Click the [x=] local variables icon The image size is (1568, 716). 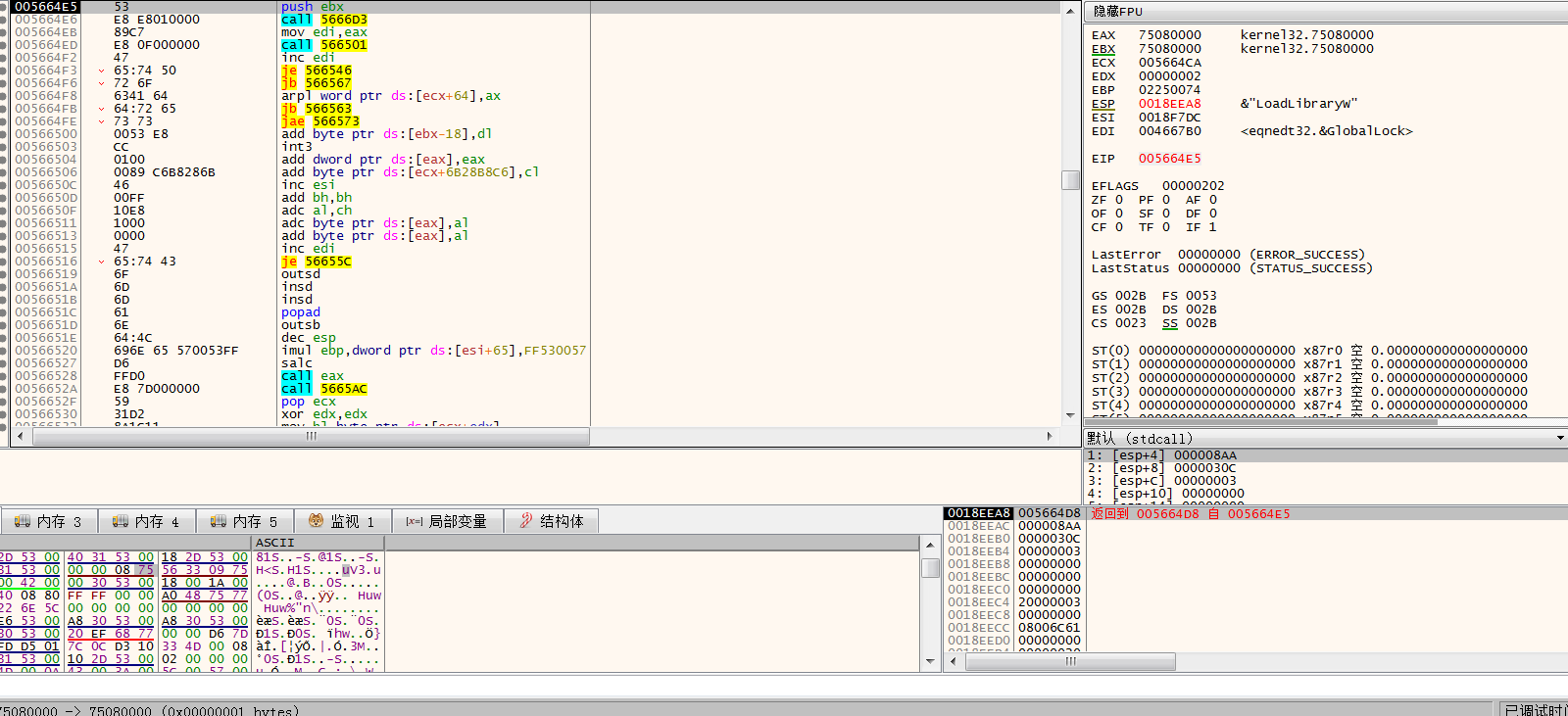click(415, 521)
